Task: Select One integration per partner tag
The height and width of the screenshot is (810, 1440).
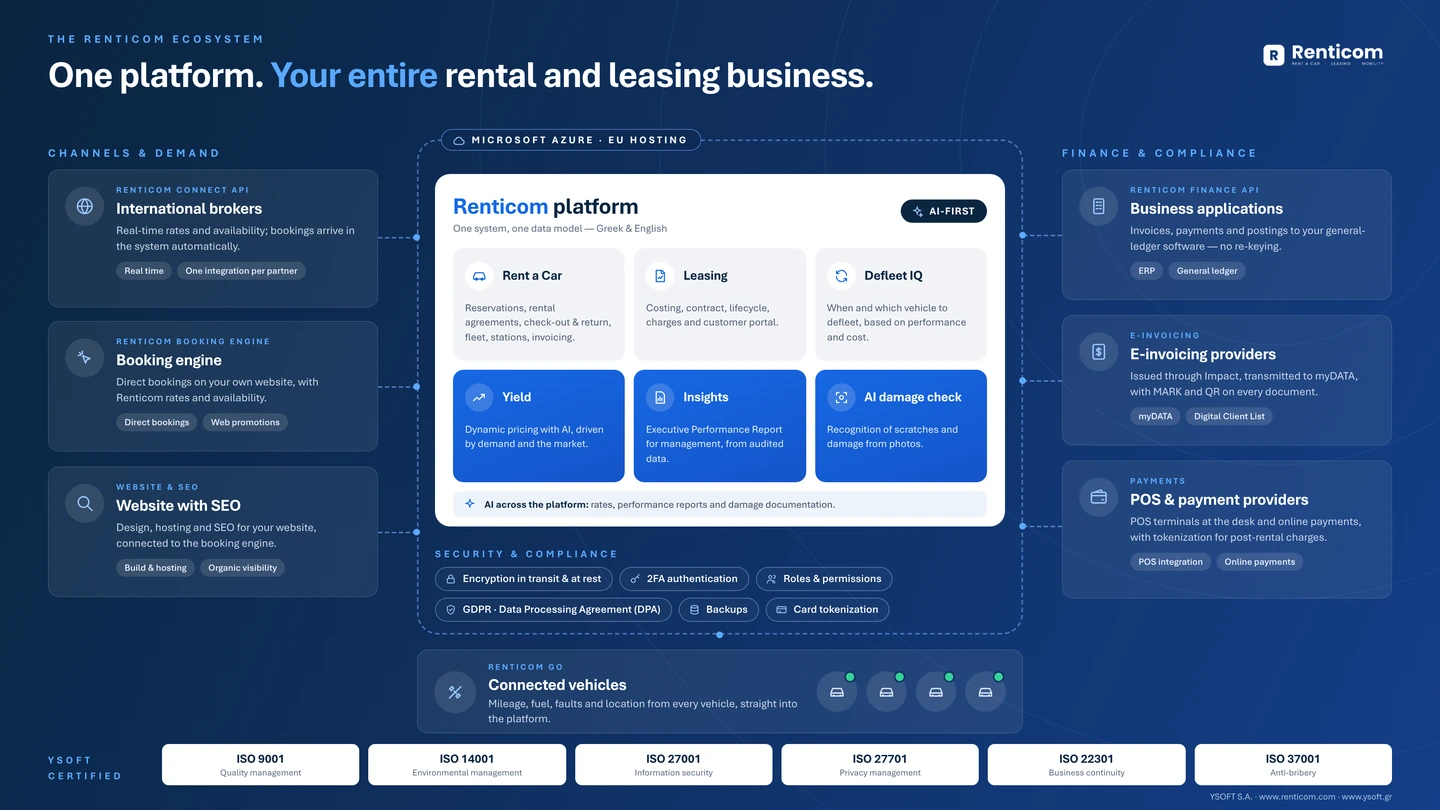Action: [x=241, y=271]
